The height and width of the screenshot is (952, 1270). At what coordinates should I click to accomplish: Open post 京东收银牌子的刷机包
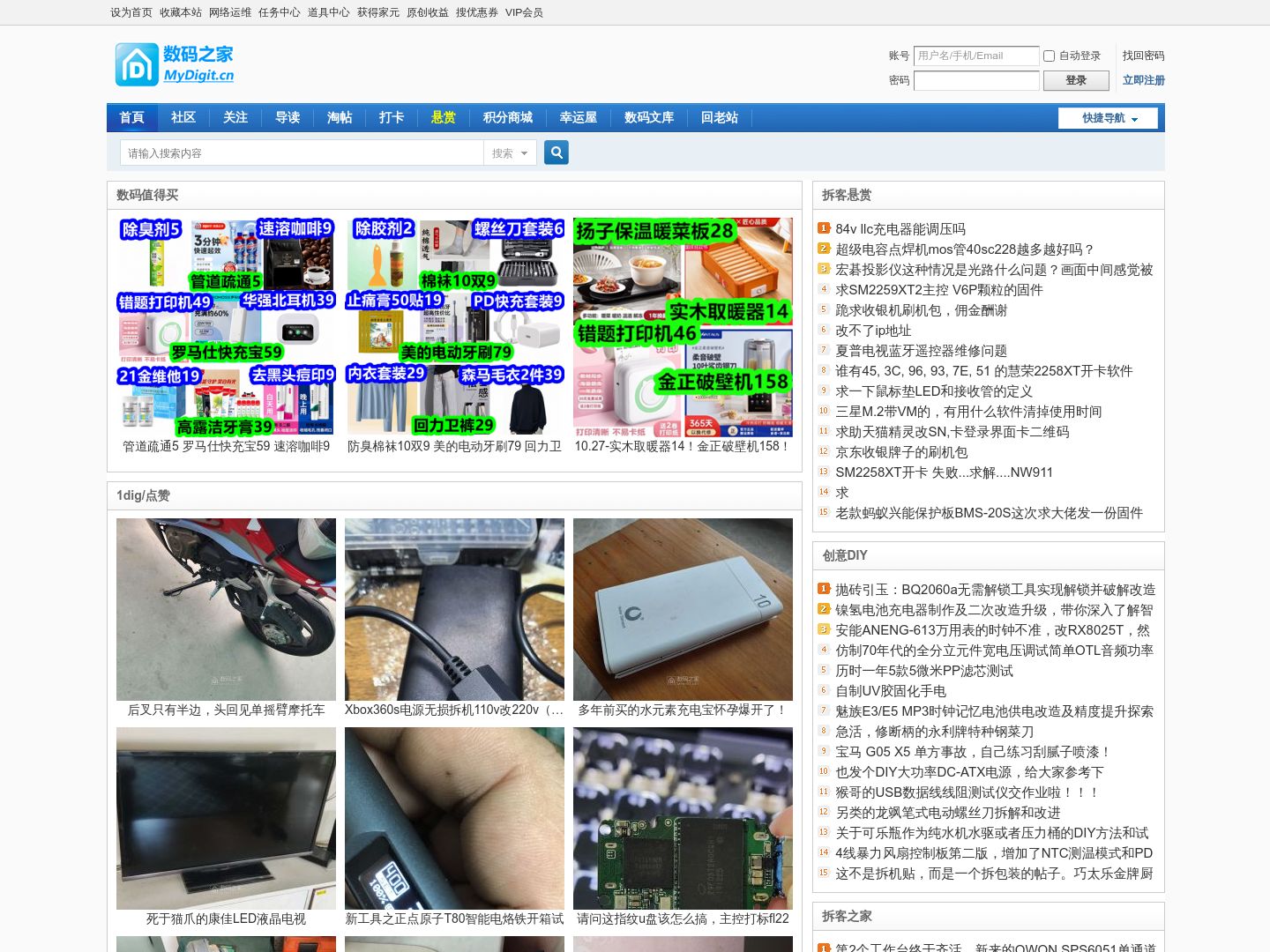point(901,452)
